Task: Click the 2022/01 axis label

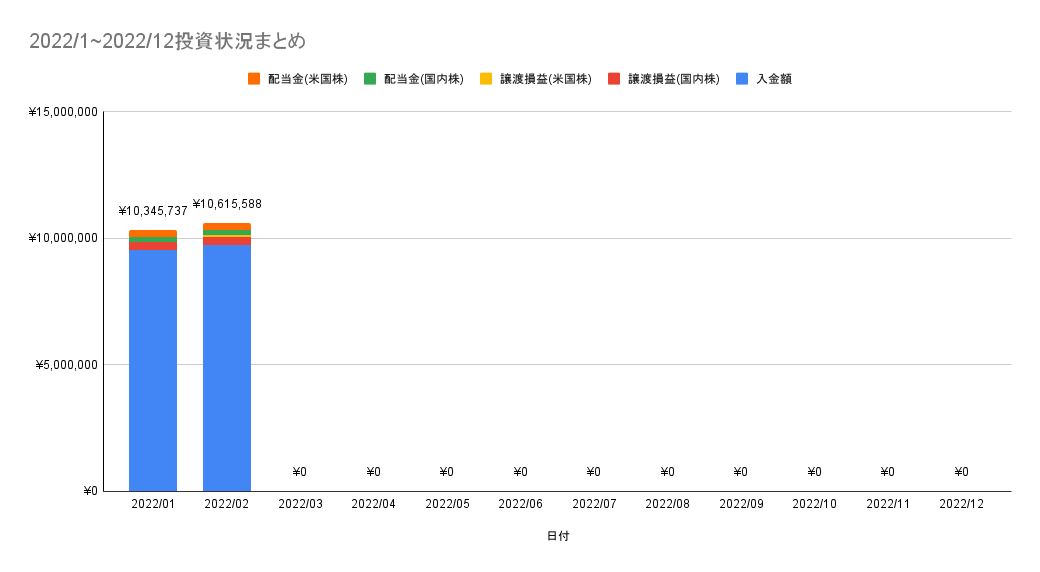Action: coord(153,504)
